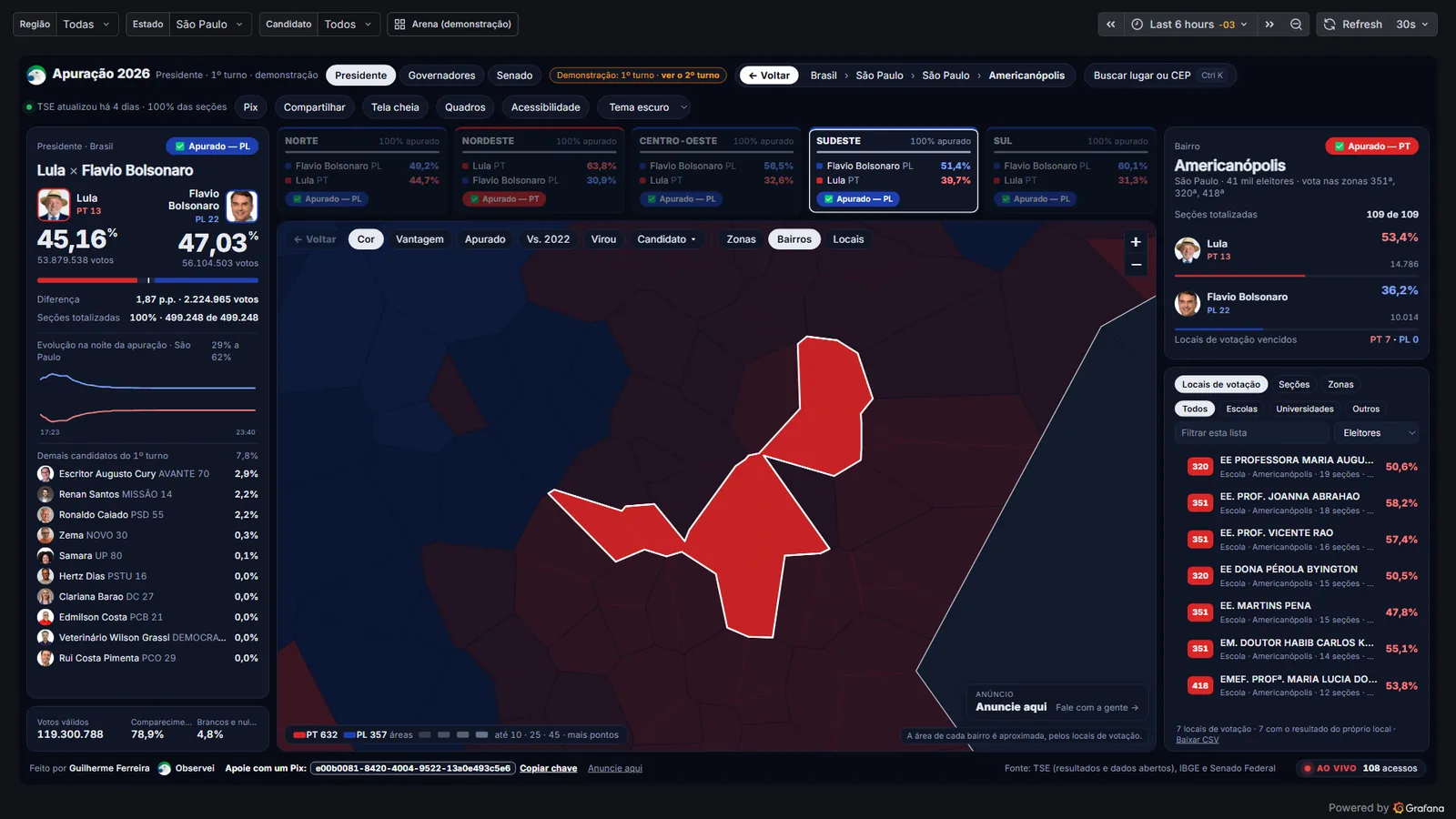Click the Observei logo in footer
This screenshot has width=1456, height=819.
[x=165, y=769]
